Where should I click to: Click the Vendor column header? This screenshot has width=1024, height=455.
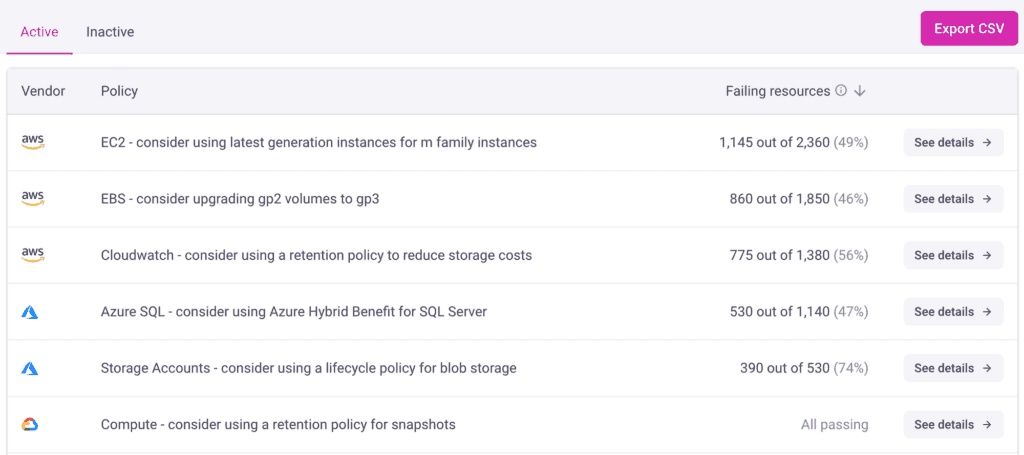click(x=43, y=91)
